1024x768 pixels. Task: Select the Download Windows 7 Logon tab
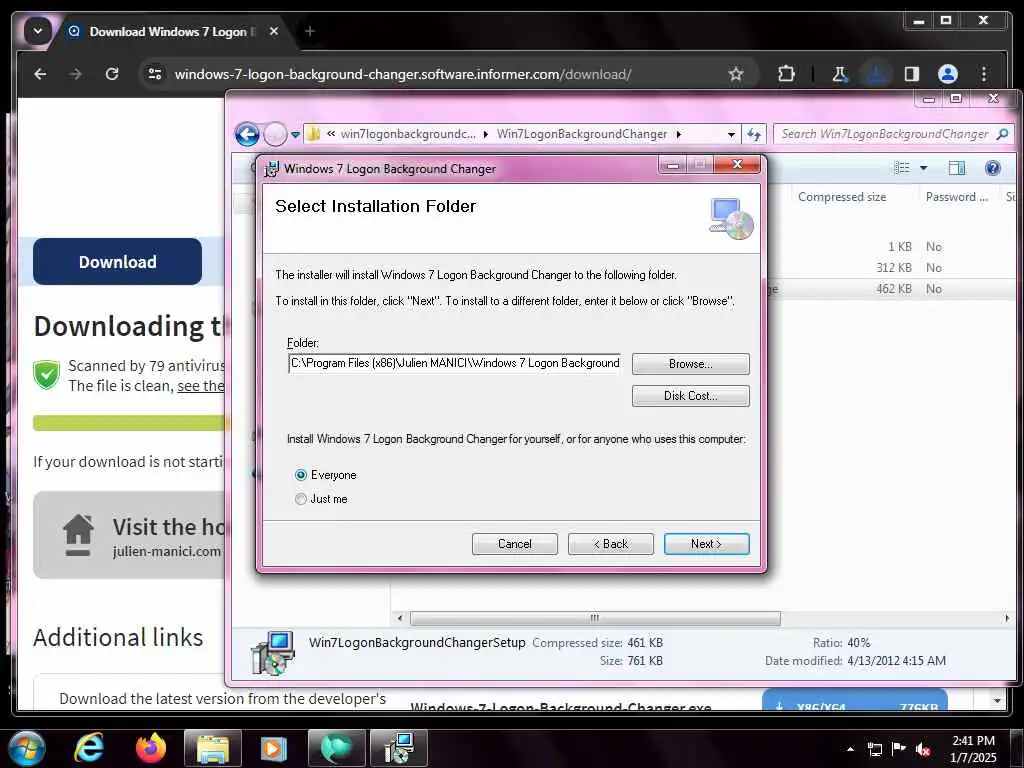(167, 31)
